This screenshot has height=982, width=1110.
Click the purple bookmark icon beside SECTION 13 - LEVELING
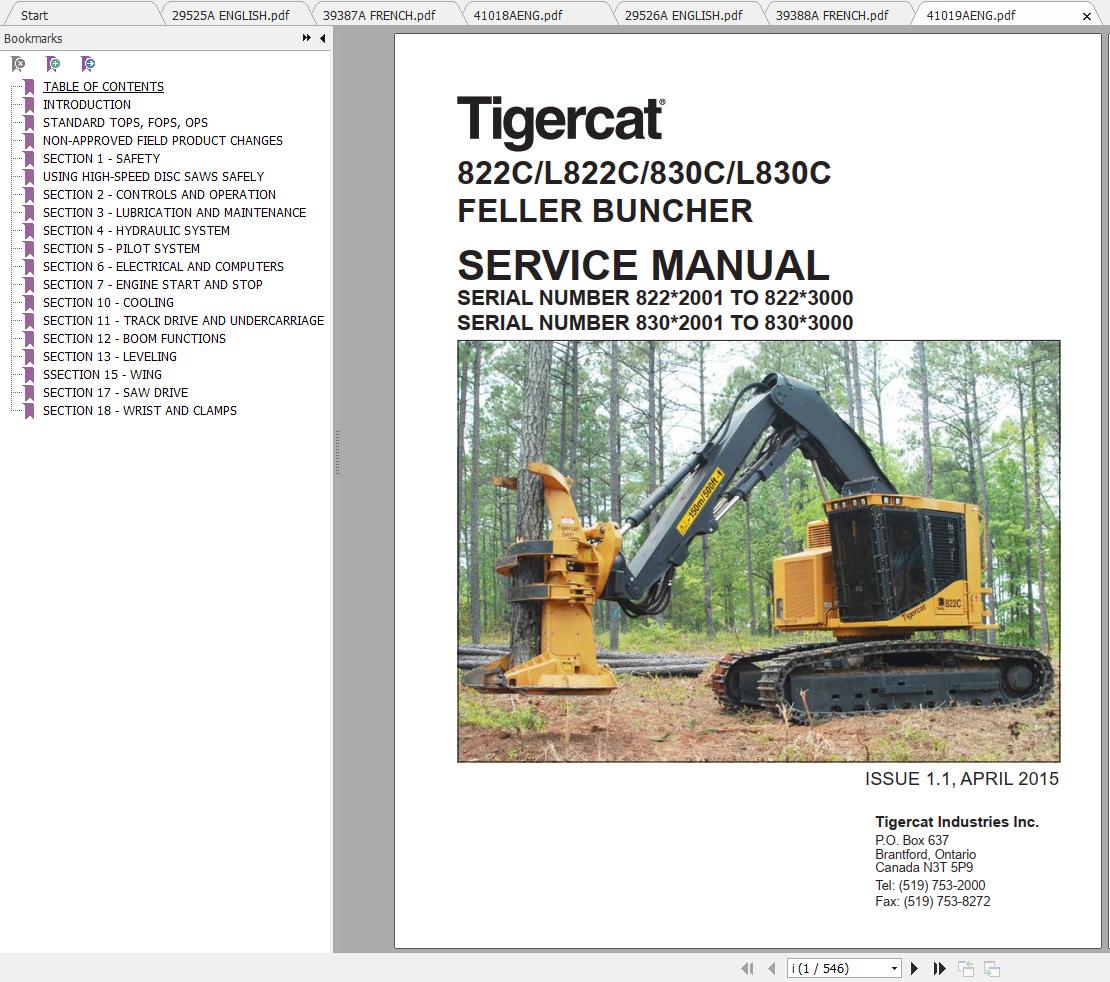click(29, 357)
